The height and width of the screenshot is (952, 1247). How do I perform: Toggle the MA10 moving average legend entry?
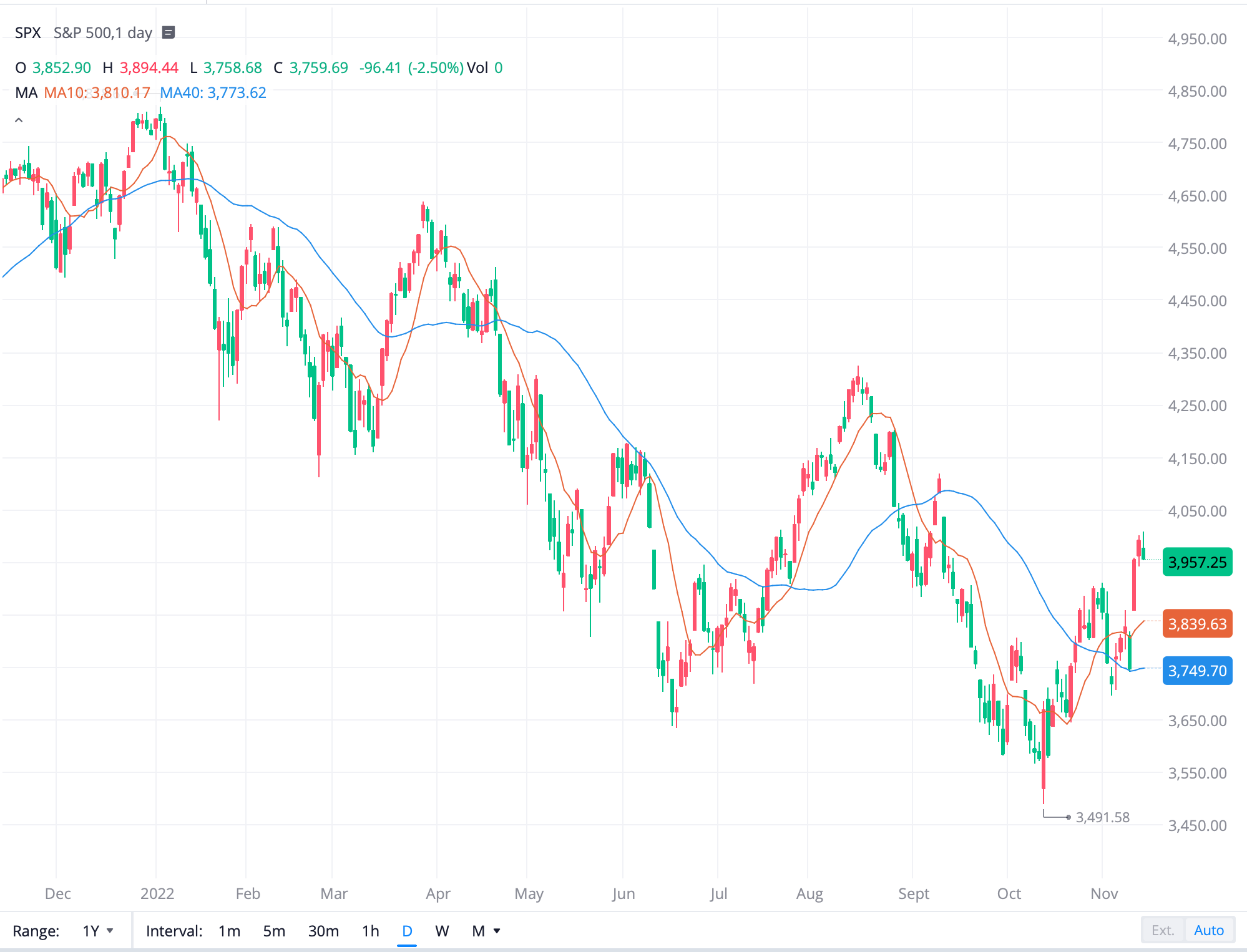[x=96, y=92]
